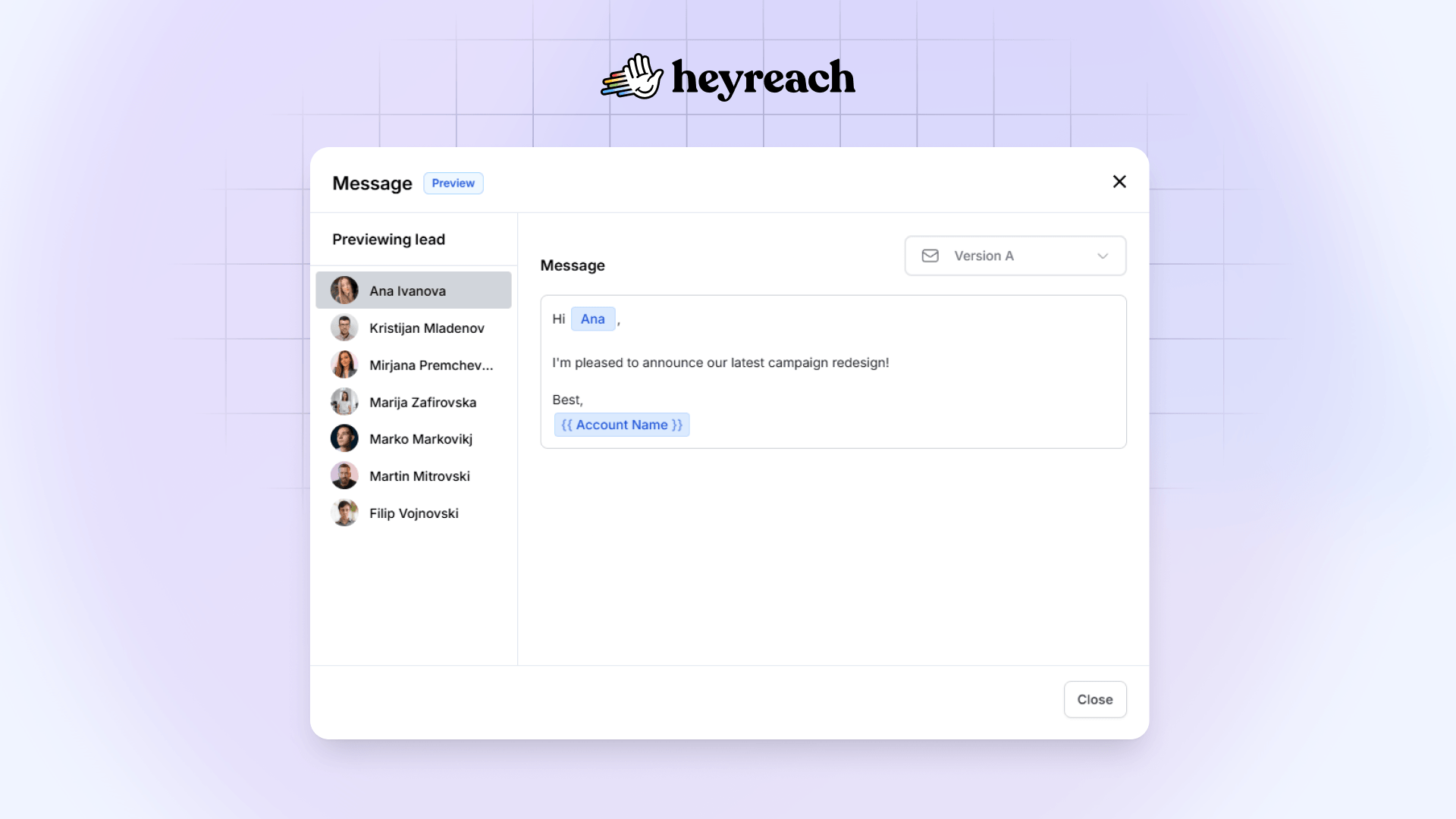
Task: Select lead Marija Zafirovska
Action: tap(413, 402)
